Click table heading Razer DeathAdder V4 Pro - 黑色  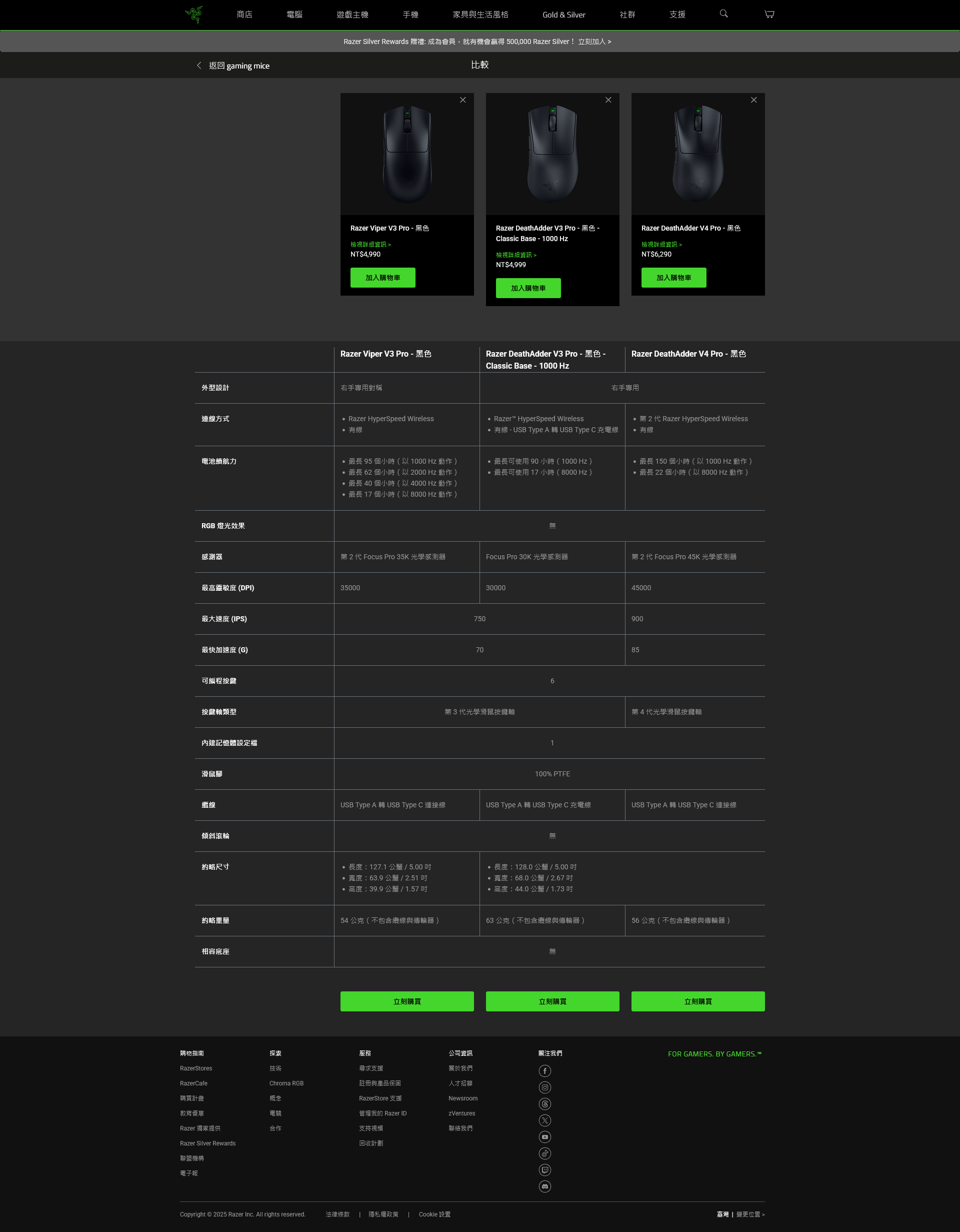(x=688, y=354)
